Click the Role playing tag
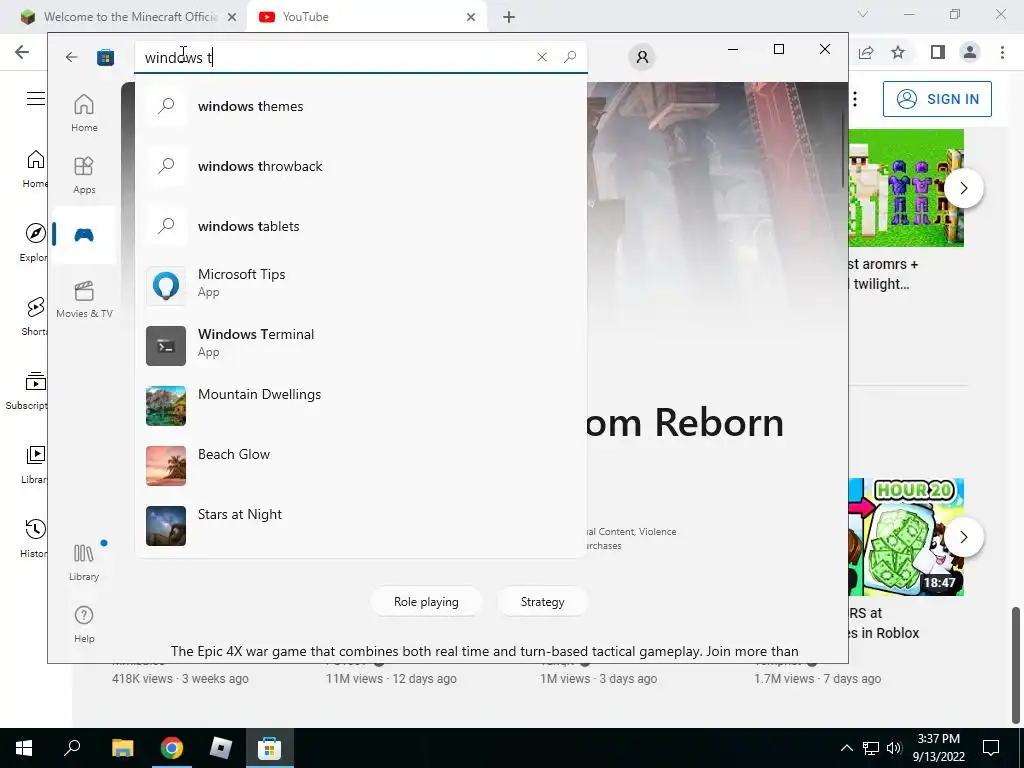 [426, 602]
